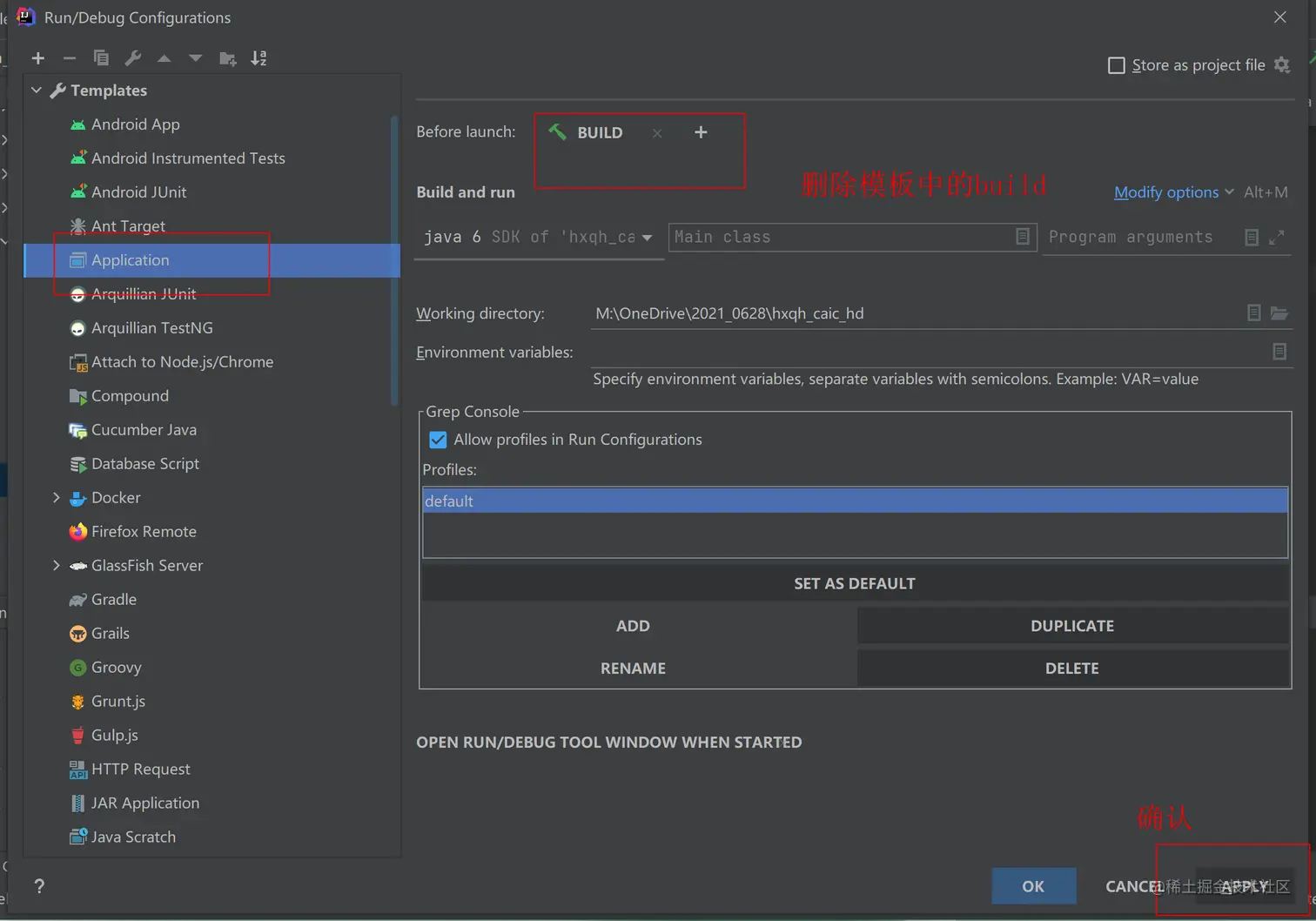Select Android Instrumented Tests template

pyautogui.click(x=188, y=158)
